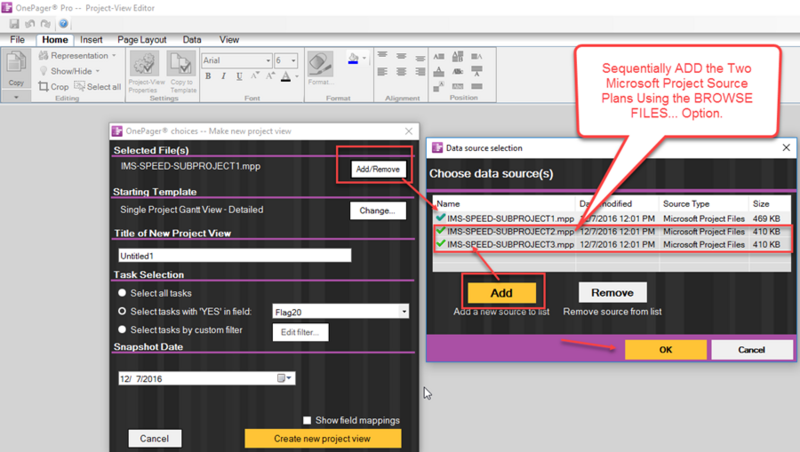Toggle checkmark for IMS-SPEED-SUBPROJECT1.mpp source
Image resolution: width=800 pixels, height=452 pixels.
pos(441,218)
